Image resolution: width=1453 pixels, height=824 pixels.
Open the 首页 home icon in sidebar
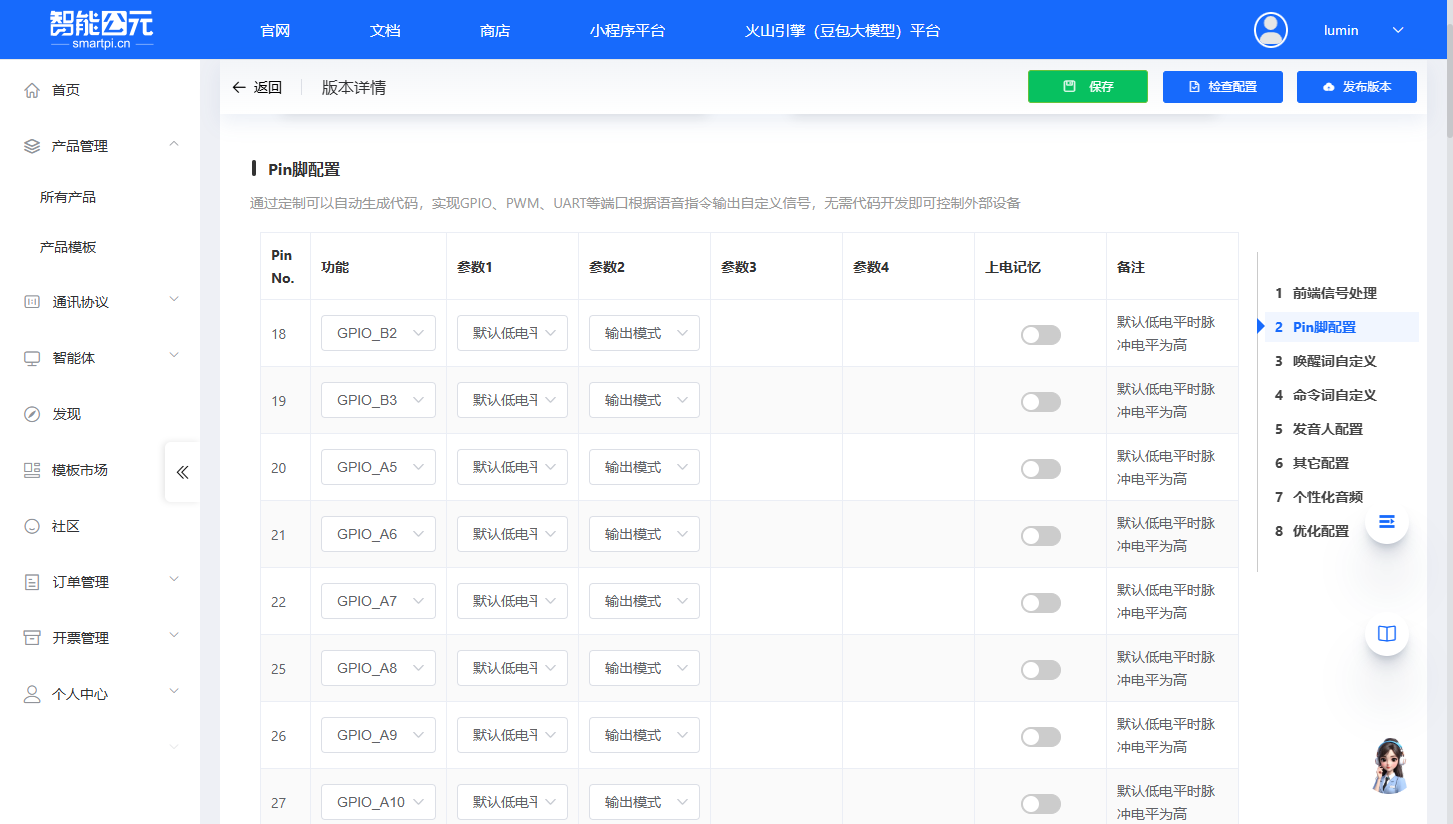tap(31, 89)
